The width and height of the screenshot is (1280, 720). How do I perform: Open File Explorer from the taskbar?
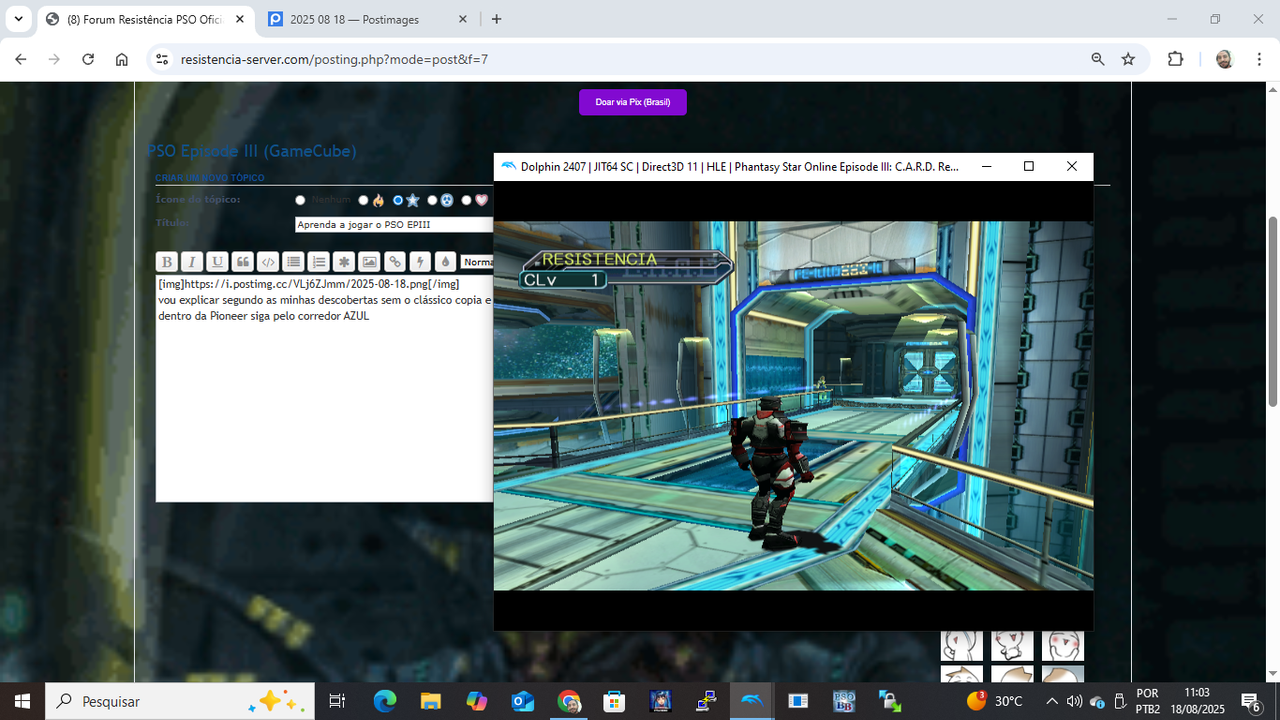[431, 701]
